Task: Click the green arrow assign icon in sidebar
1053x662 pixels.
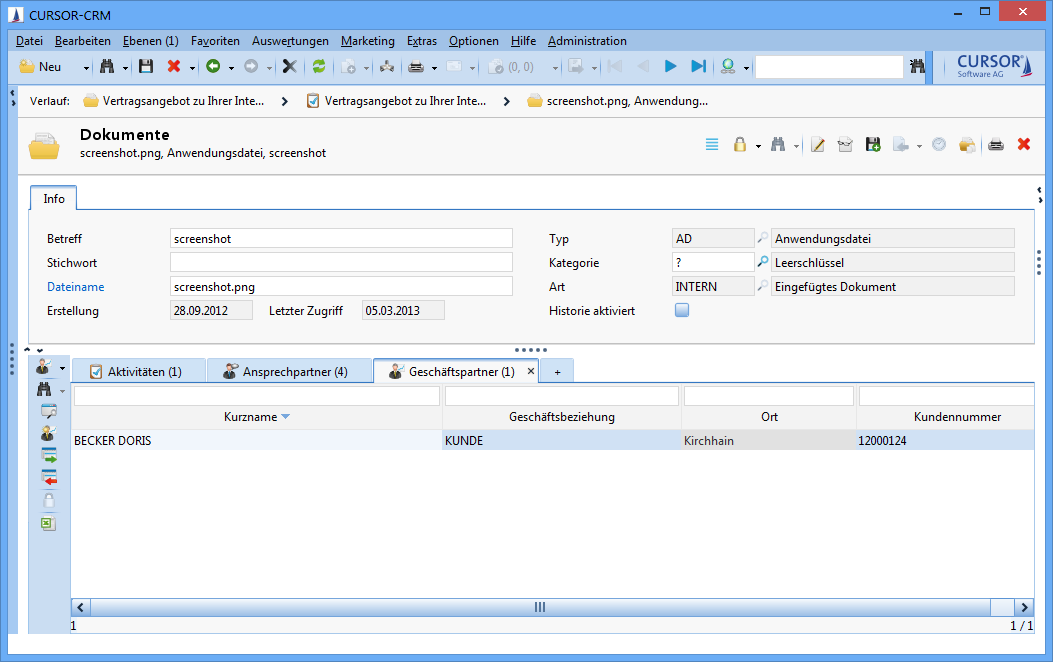Action: tap(48, 456)
